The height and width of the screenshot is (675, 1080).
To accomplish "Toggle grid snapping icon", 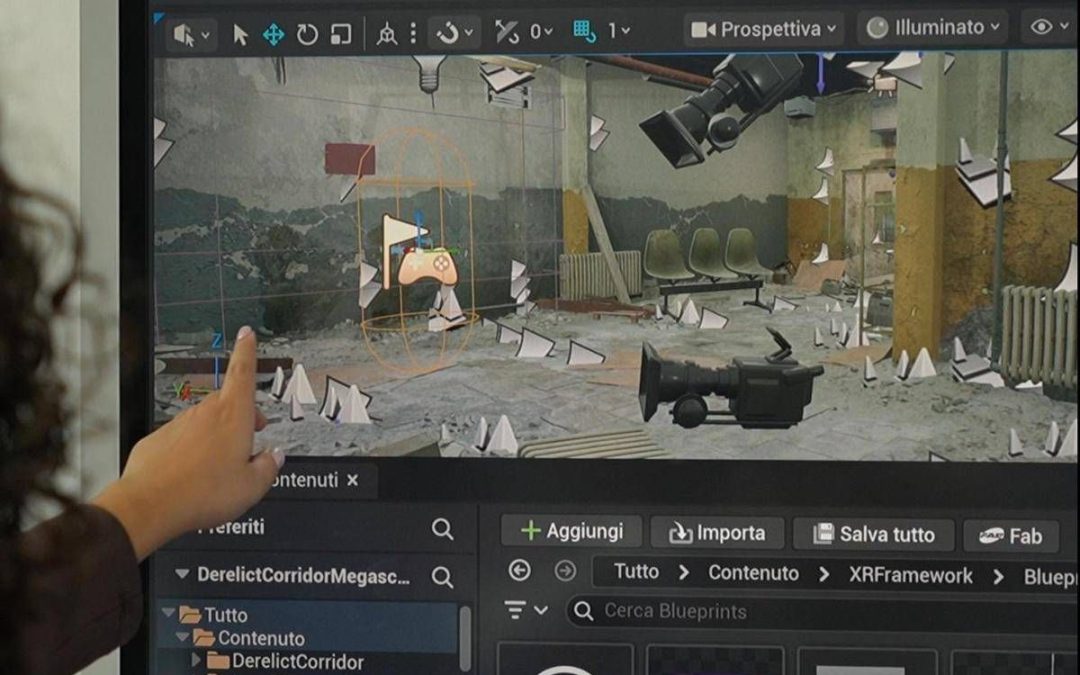I will 585,31.
